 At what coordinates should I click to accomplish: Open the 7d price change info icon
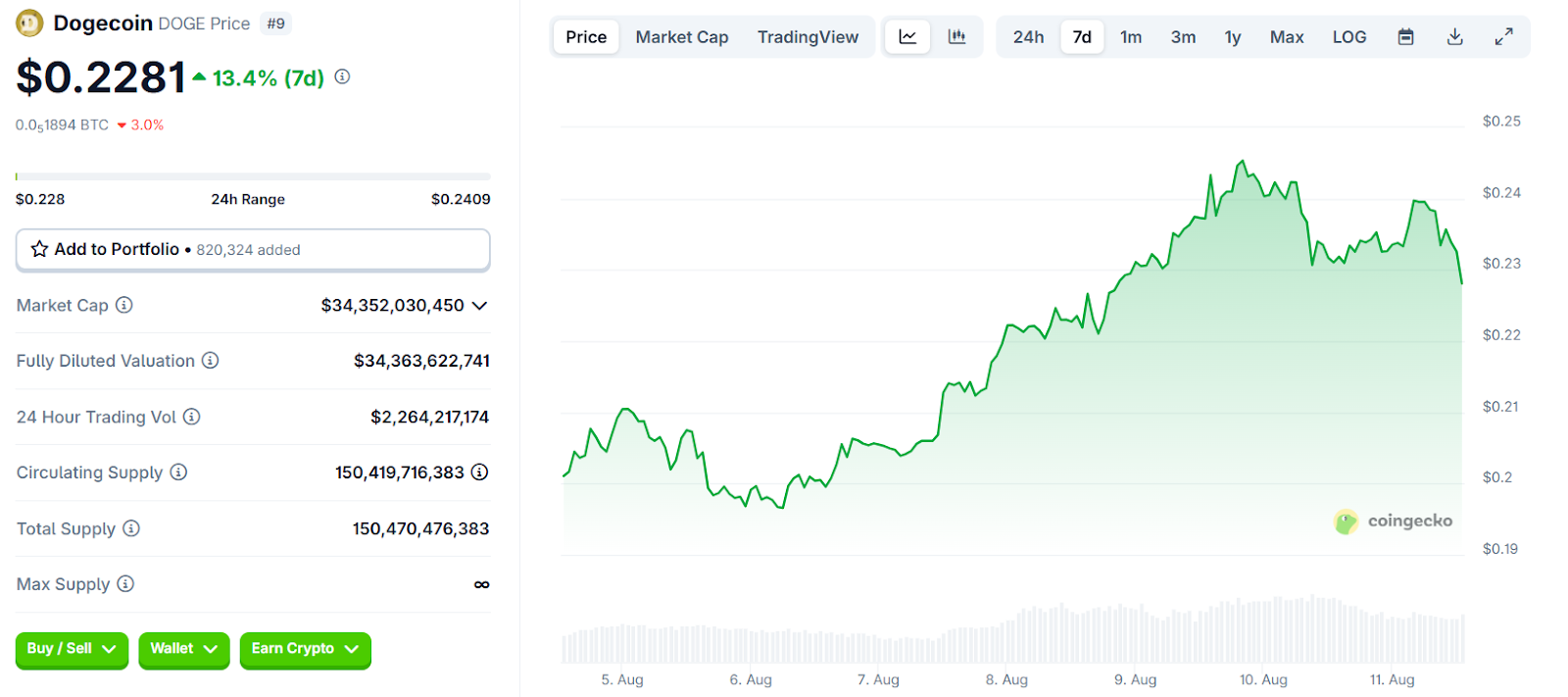[x=342, y=76]
